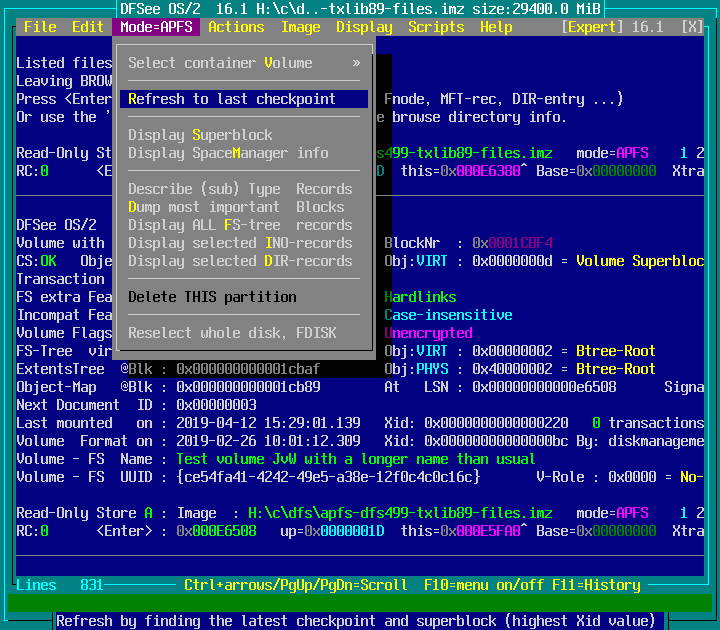Choose Display selected INO-records
This screenshot has width=720, height=630.
coord(240,243)
